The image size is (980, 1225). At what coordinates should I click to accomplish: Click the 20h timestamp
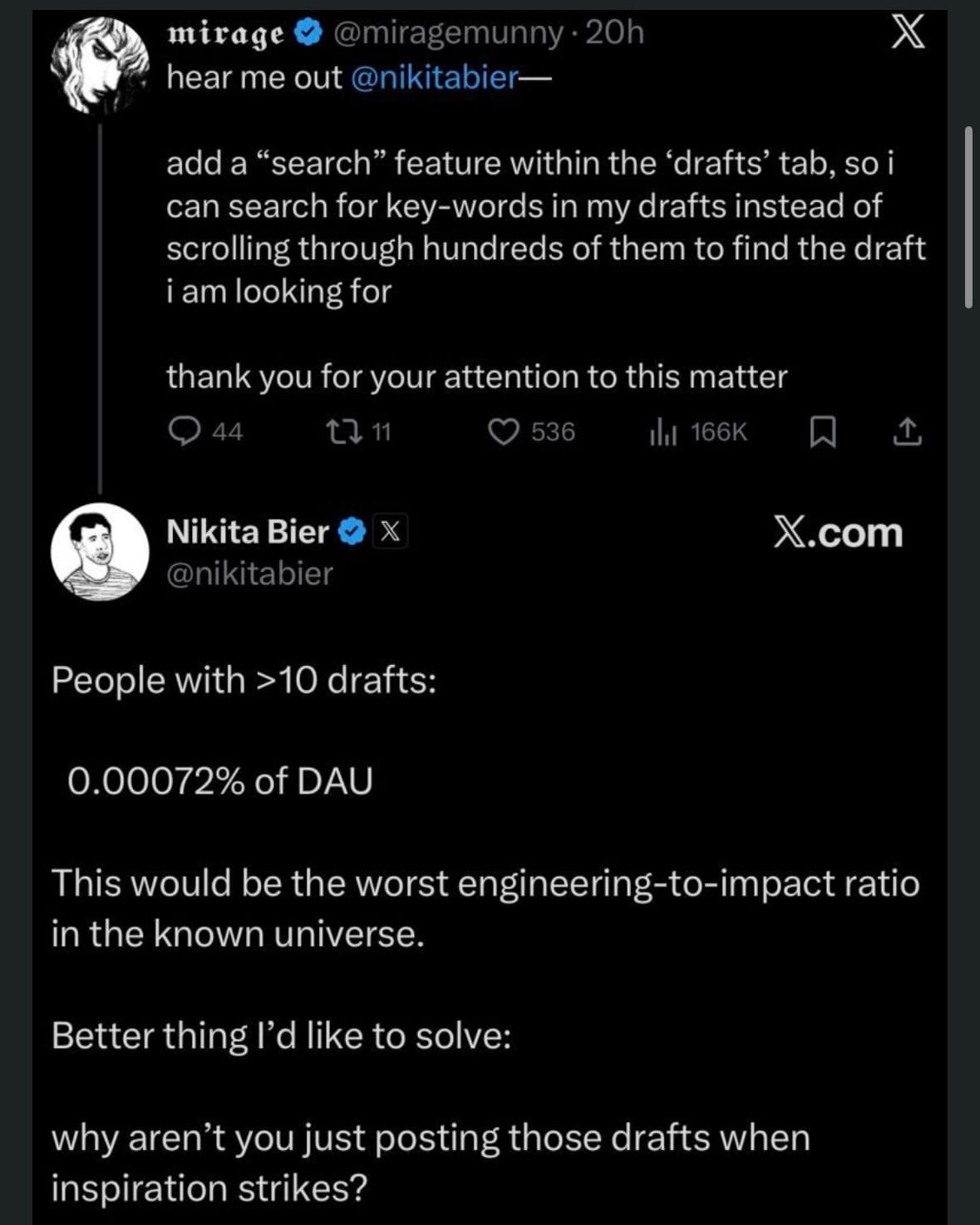614,32
